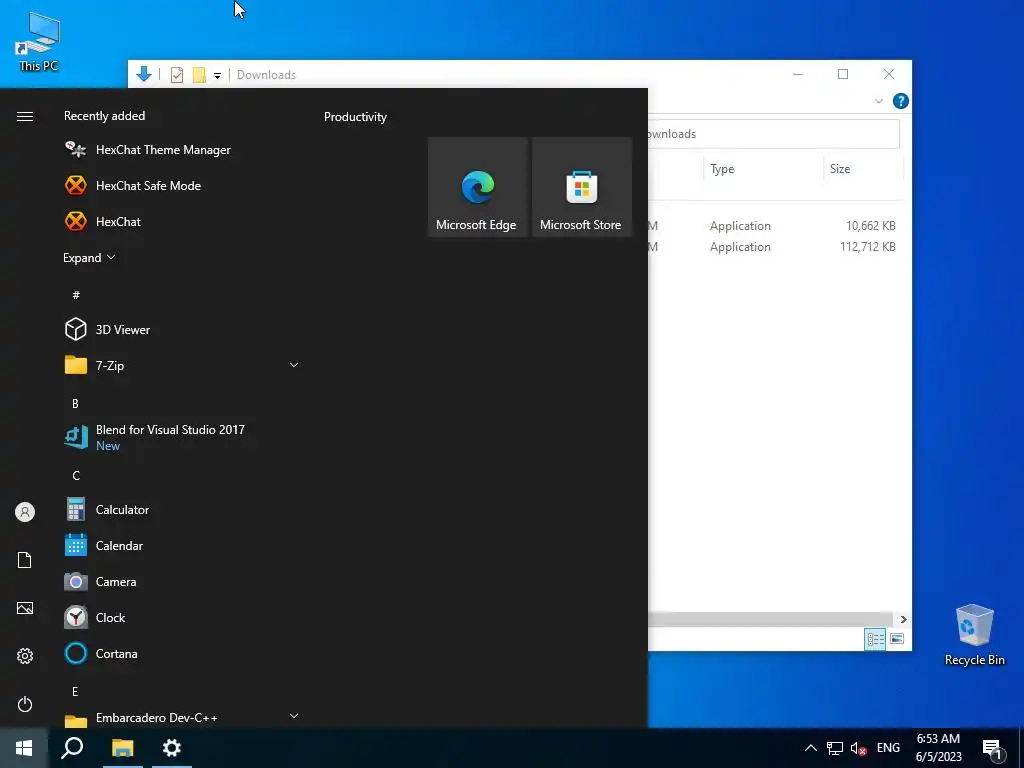Open File Explorer from taskbar

[x=122, y=748]
